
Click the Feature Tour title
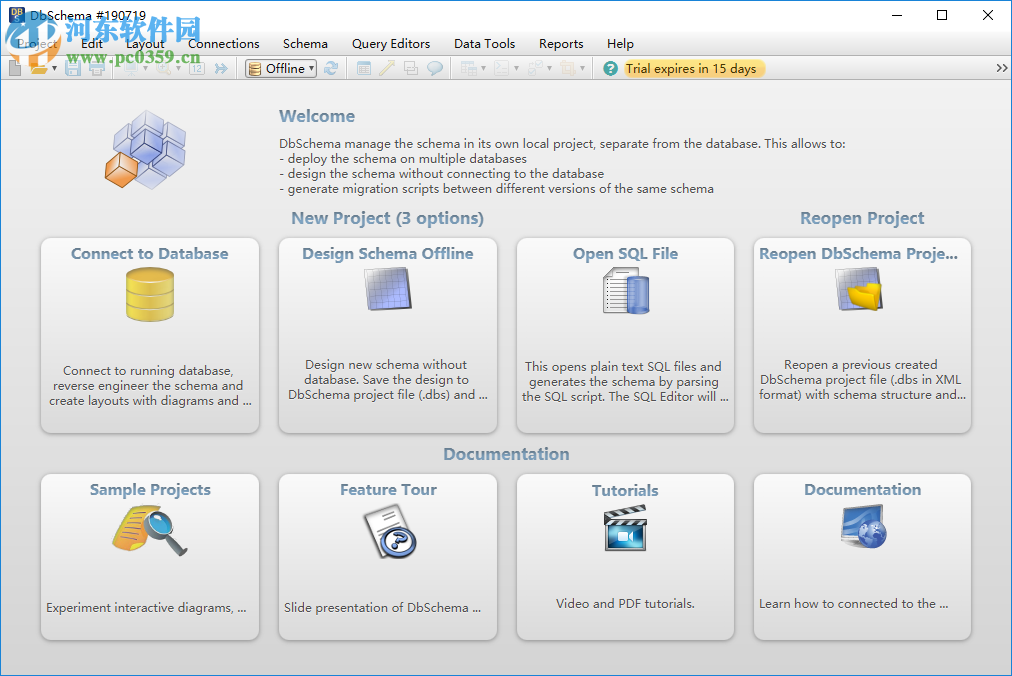coord(389,490)
